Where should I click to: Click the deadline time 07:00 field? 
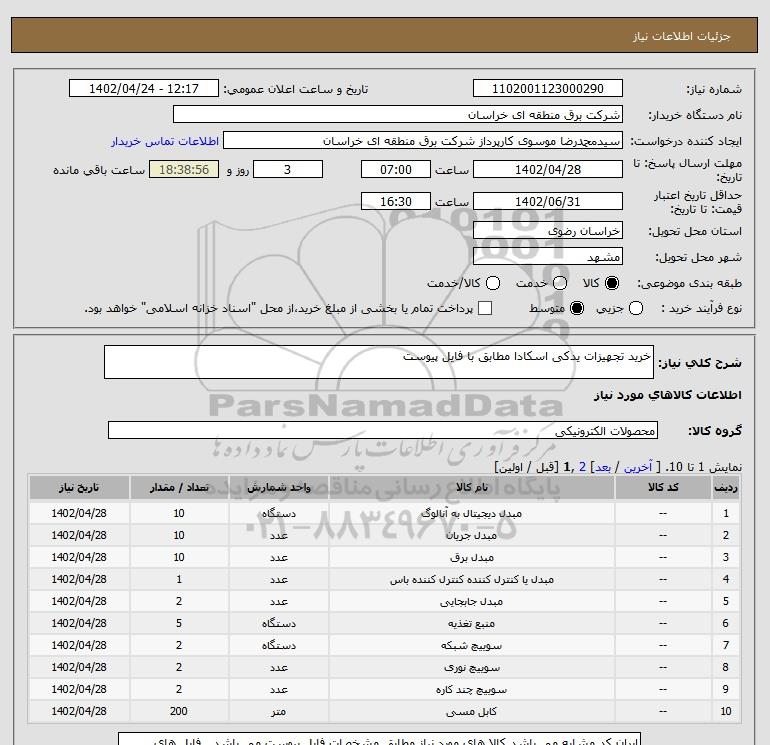pos(396,169)
